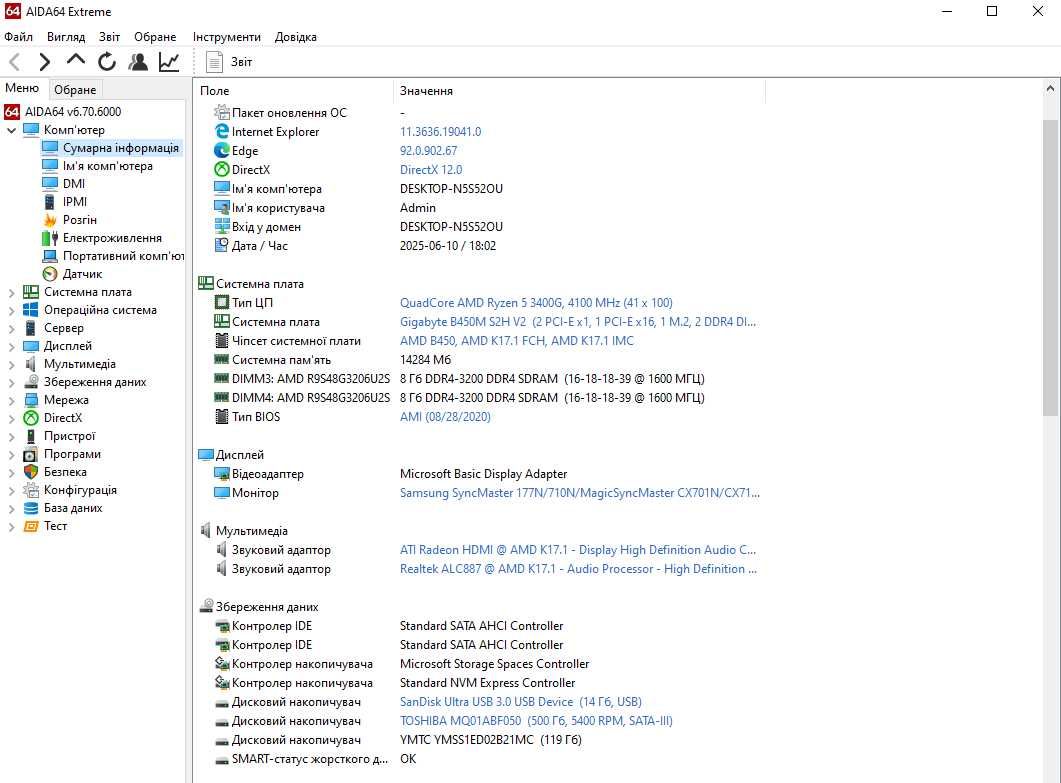Click the Back navigation arrow
The width and height of the screenshot is (1061, 783).
15,62
